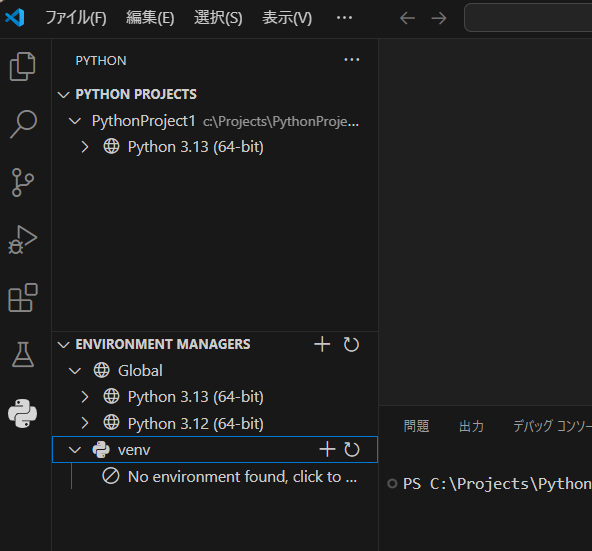592x551 pixels.
Task: Switch to the 出力 panel tab
Action: click(x=471, y=426)
